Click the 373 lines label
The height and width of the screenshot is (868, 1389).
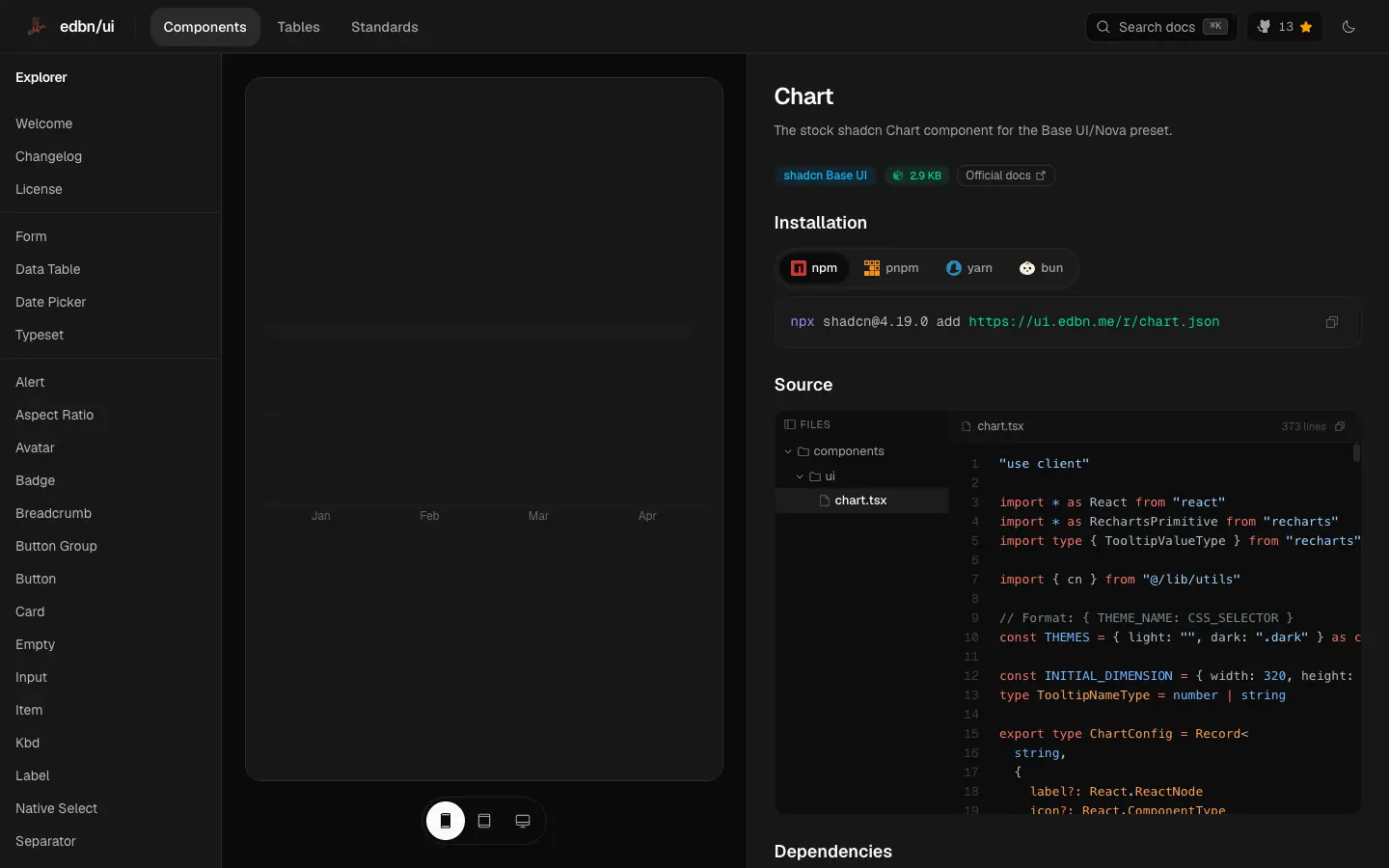(x=1303, y=426)
